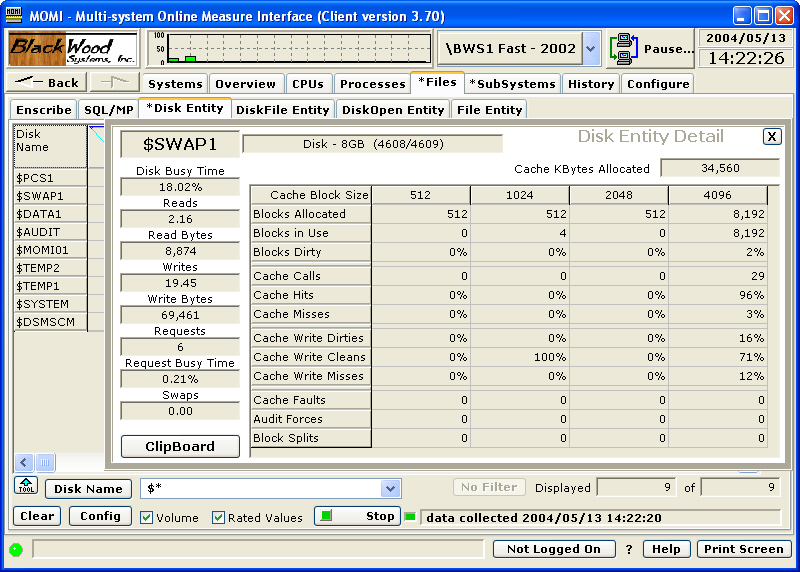Viewport: 800px width, 572px height.
Task: Close the Disk Entity Detail panel
Action: [x=771, y=137]
